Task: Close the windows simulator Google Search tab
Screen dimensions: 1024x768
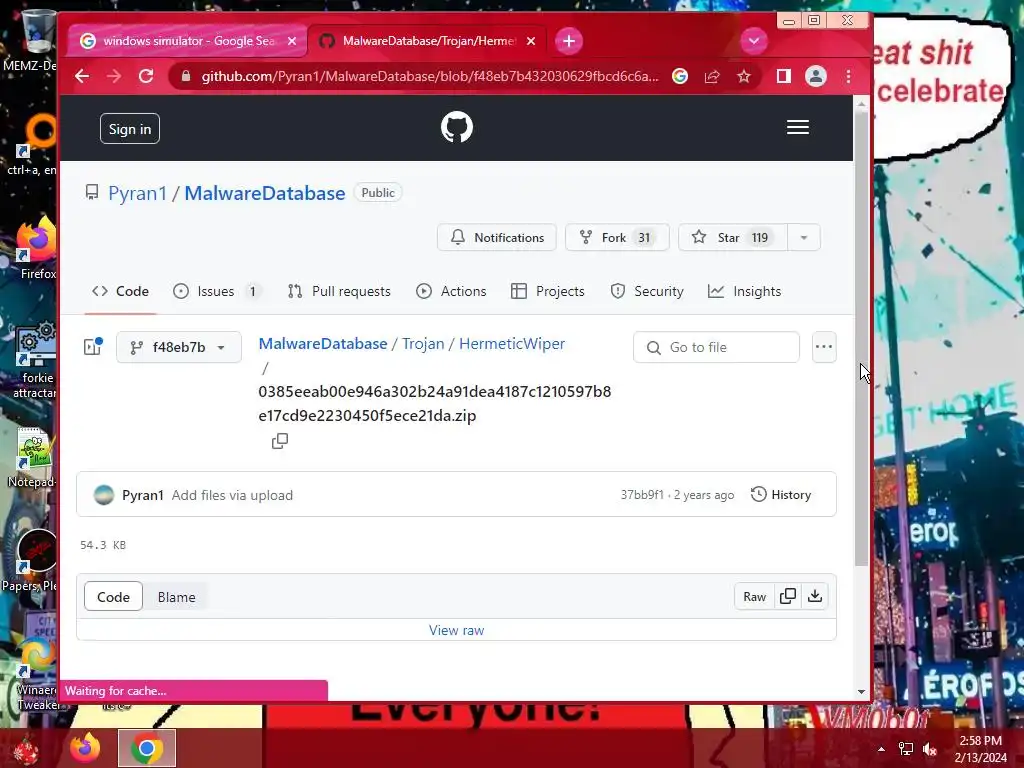Action: coord(292,41)
